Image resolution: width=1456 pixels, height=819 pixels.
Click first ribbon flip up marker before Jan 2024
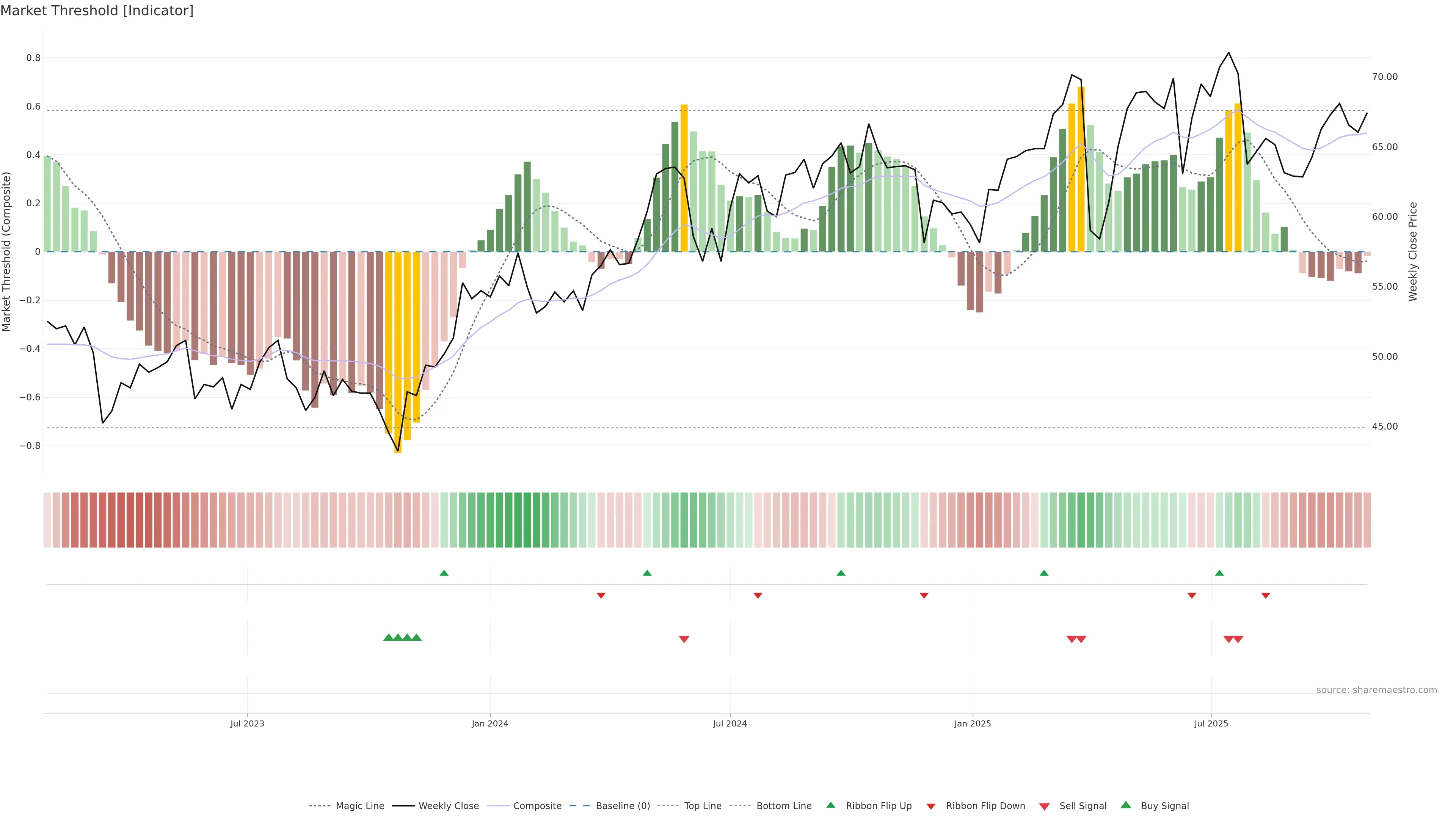point(444,573)
